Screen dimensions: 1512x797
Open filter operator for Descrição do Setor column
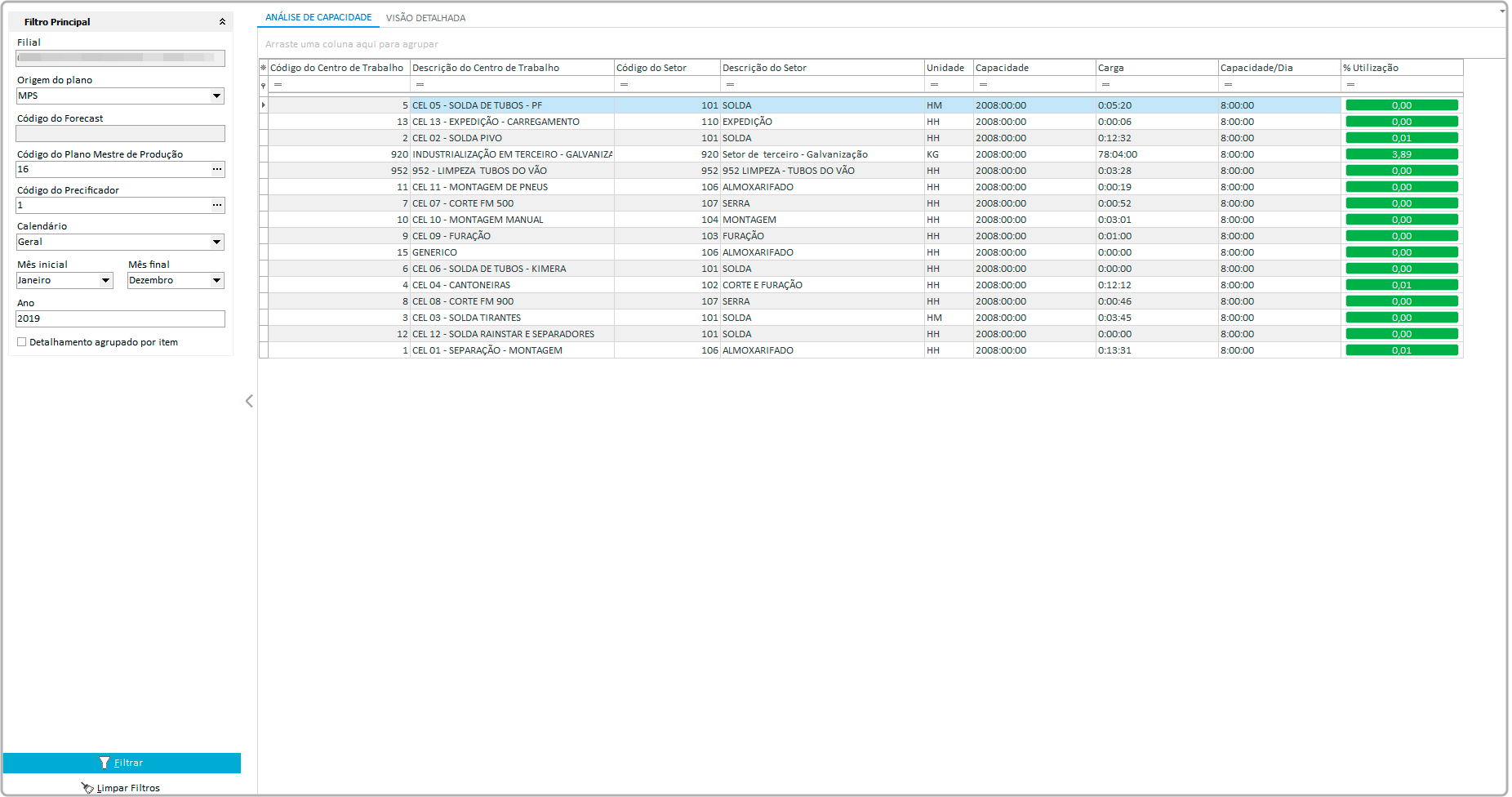click(730, 85)
